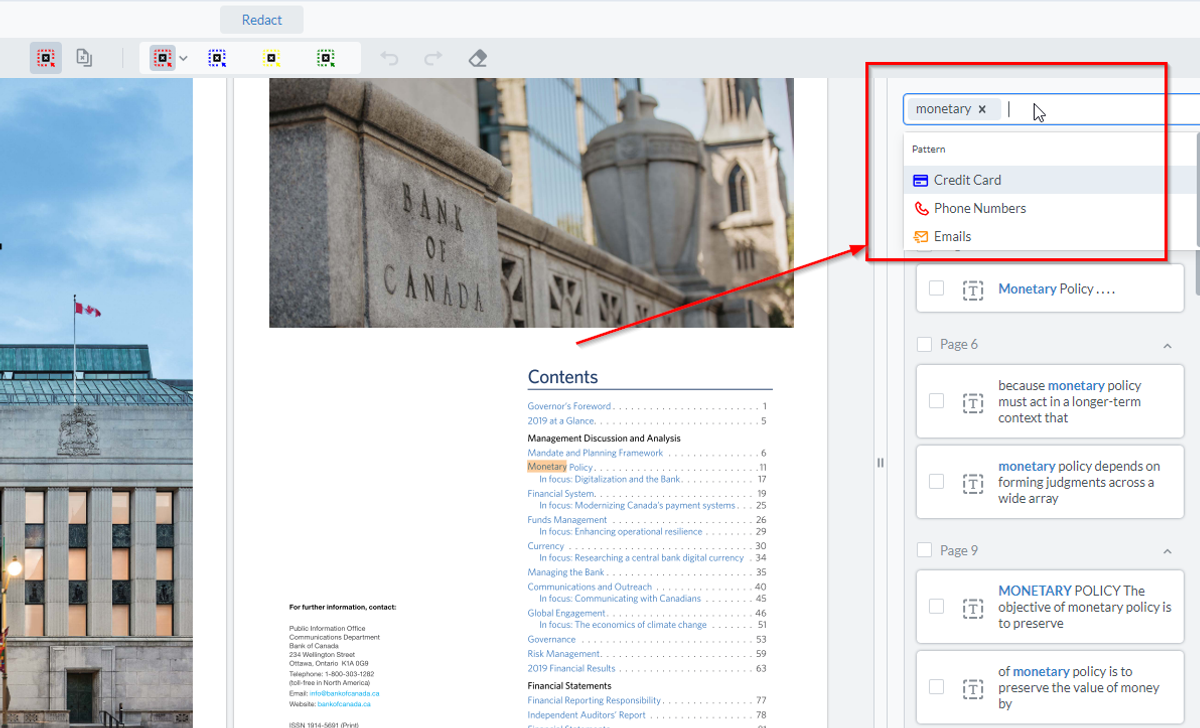Collapse the Page 9 results section

coord(1166,550)
